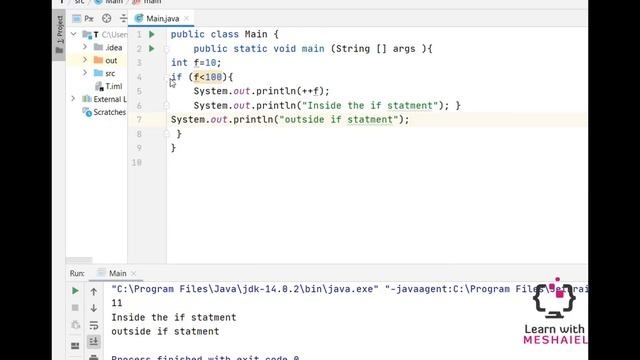Toggle the 1: Project tool window stripe
The image size is (640, 360).
click(60, 35)
